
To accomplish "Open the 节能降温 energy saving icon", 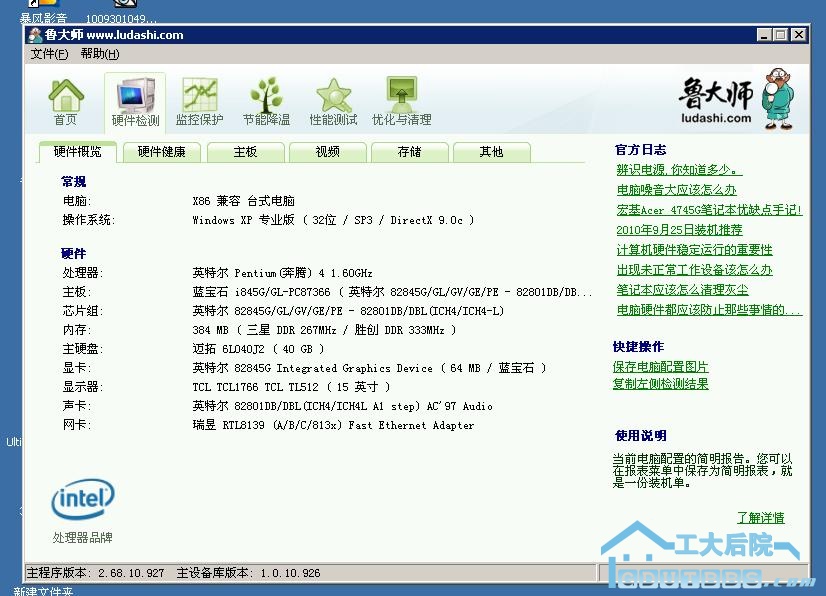I will click(266, 102).
